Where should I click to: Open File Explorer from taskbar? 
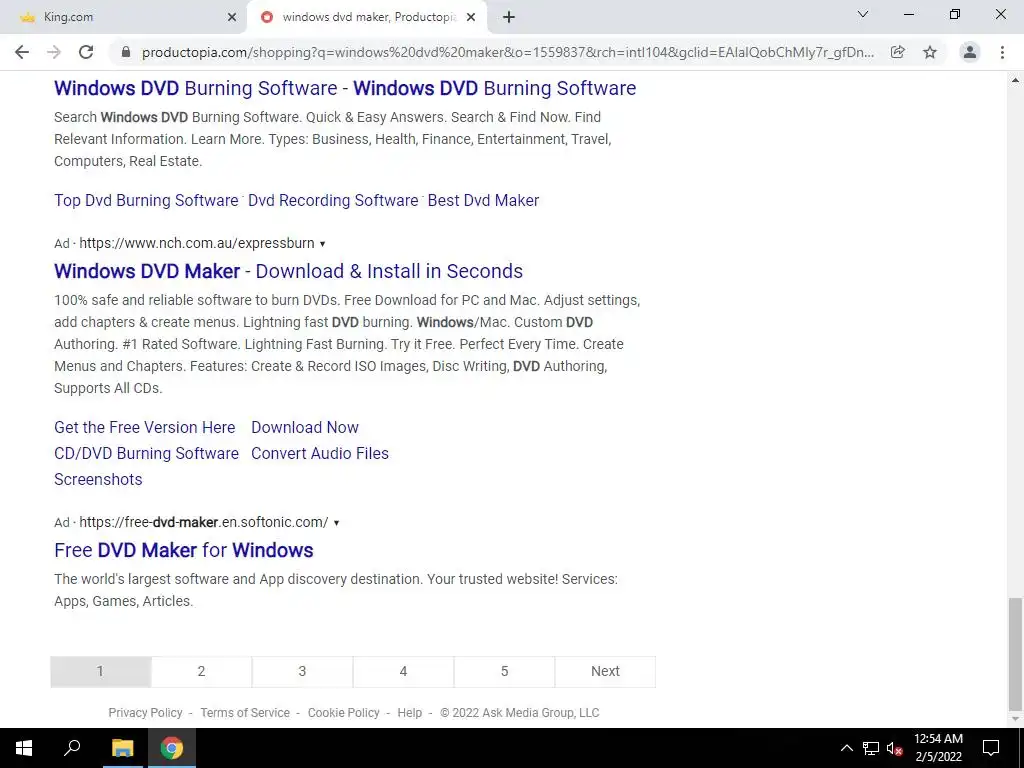point(122,748)
